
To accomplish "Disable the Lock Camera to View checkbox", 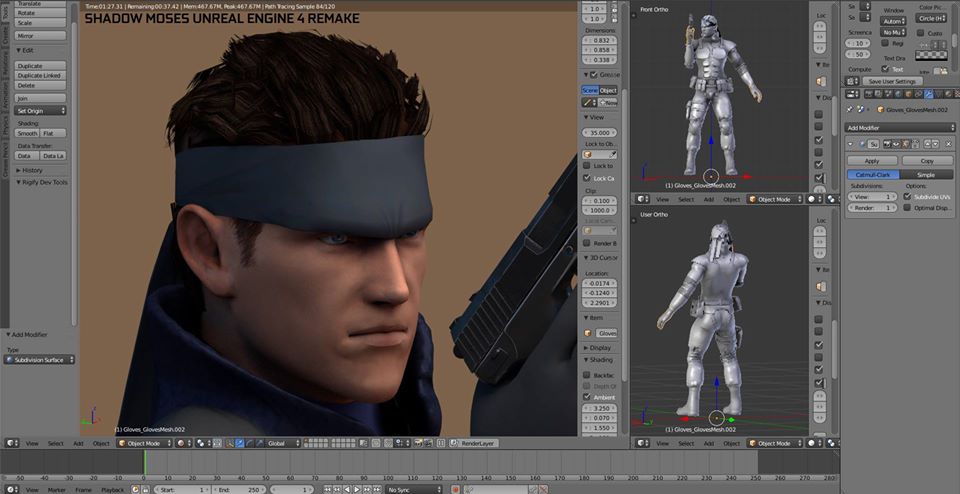I will click(x=587, y=178).
